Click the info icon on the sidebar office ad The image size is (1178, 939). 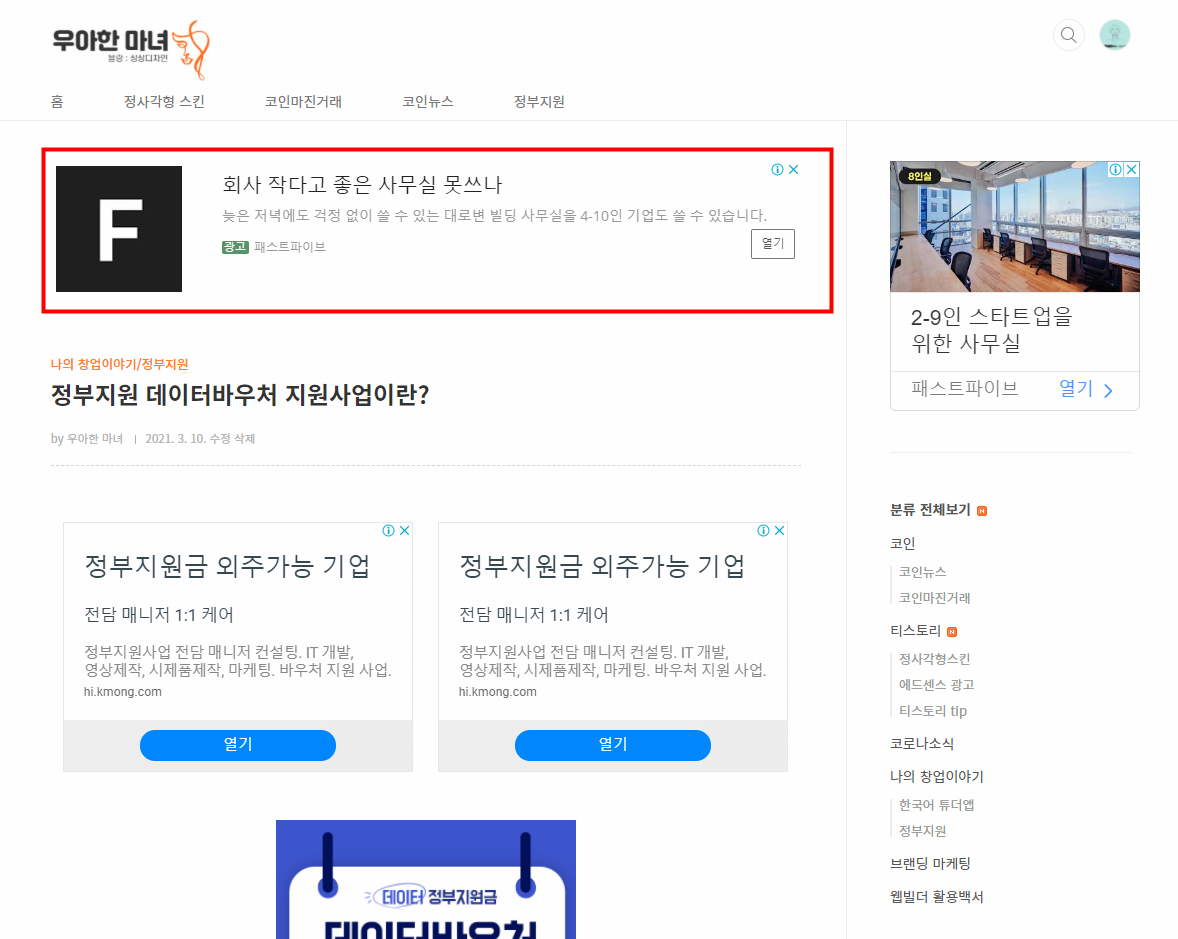pyautogui.click(x=1116, y=170)
